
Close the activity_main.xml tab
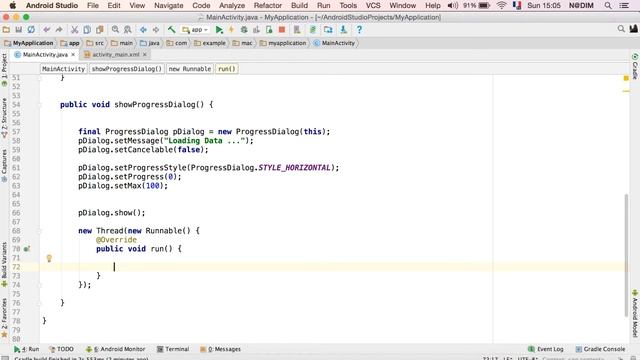[144, 54]
